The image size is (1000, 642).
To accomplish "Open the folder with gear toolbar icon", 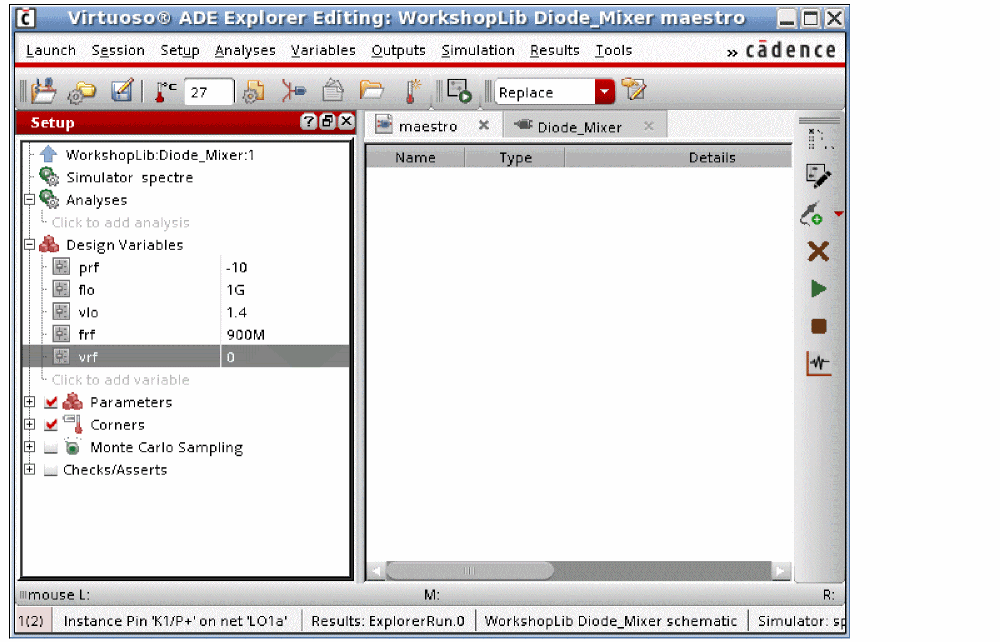I will pos(82,92).
